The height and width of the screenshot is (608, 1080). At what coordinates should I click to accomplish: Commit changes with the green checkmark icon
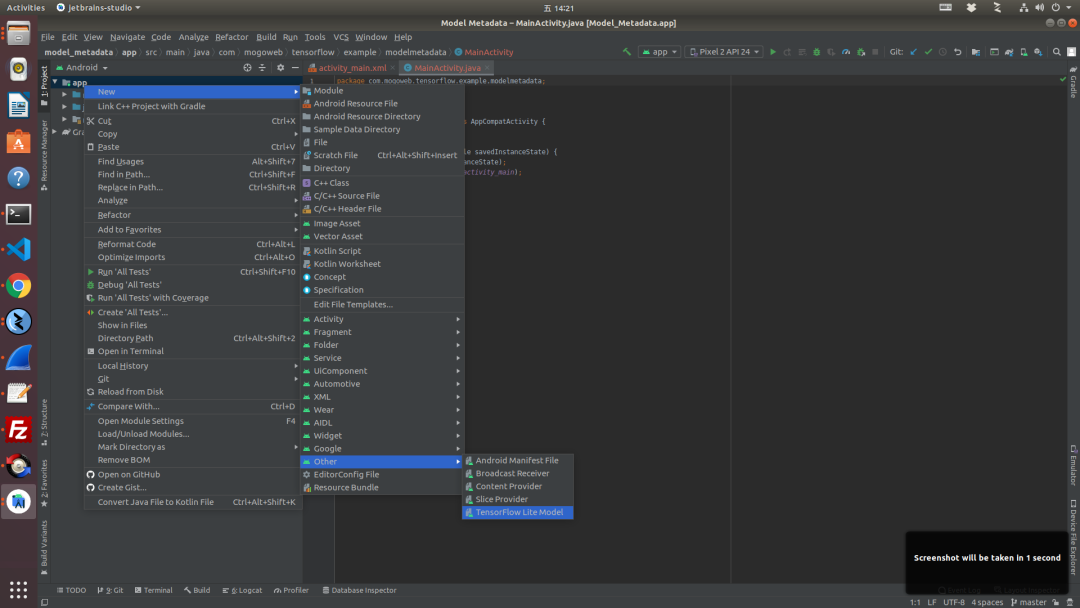pos(929,51)
